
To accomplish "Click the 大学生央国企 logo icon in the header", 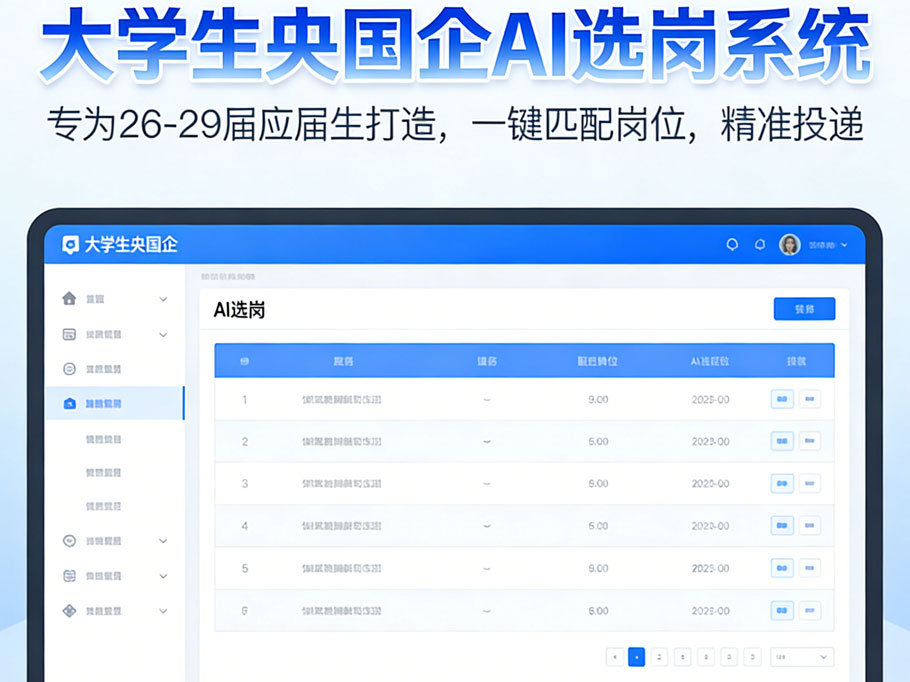I will click(70, 245).
